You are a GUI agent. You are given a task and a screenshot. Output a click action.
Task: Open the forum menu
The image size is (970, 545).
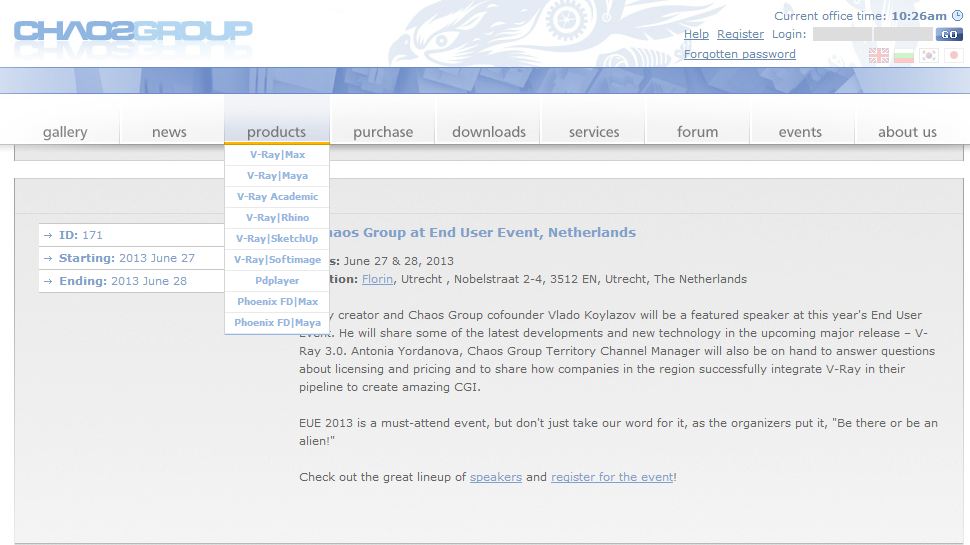coord(697,132)
